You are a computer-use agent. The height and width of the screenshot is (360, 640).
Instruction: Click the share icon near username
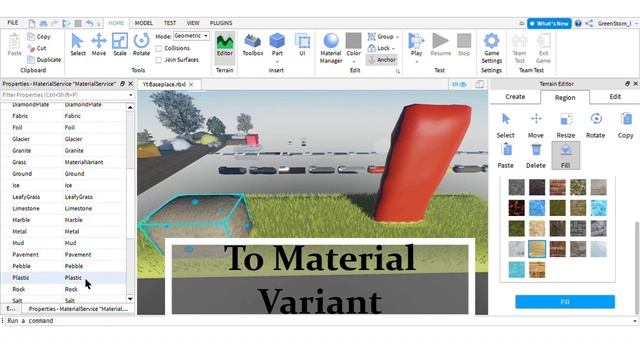click(x=589, y=24)
